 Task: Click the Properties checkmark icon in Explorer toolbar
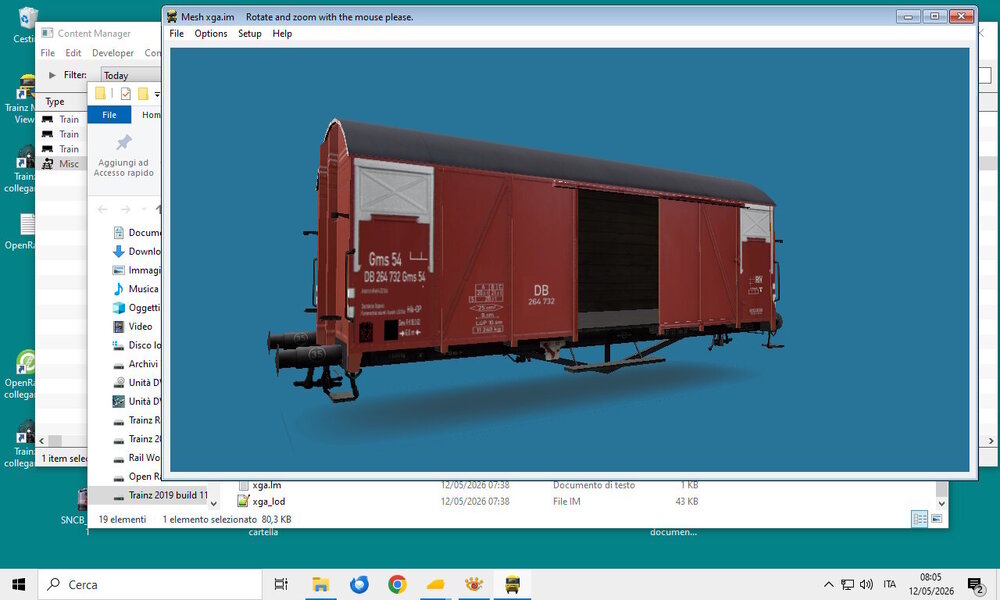pos(126,94)
